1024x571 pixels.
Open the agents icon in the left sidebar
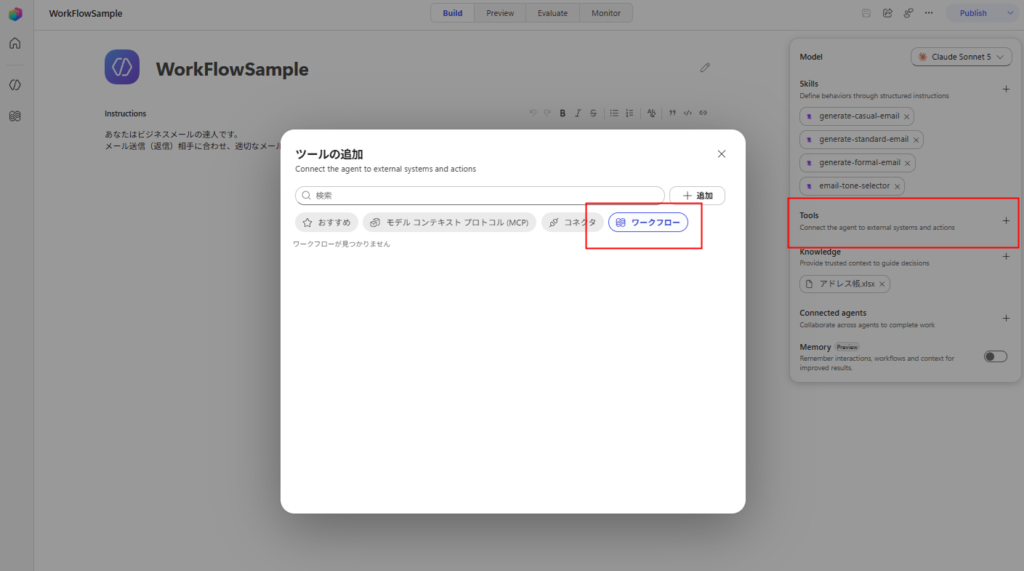click(15, 85)
